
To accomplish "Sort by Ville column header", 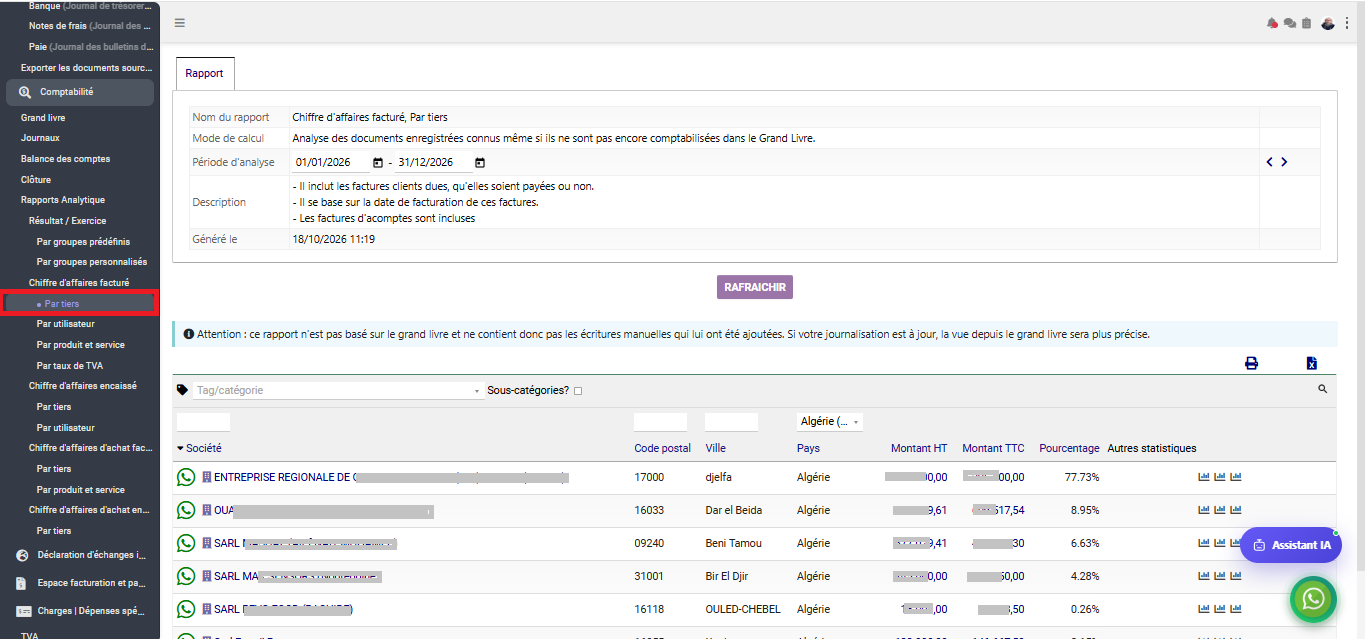I will (x=715, y=449).
